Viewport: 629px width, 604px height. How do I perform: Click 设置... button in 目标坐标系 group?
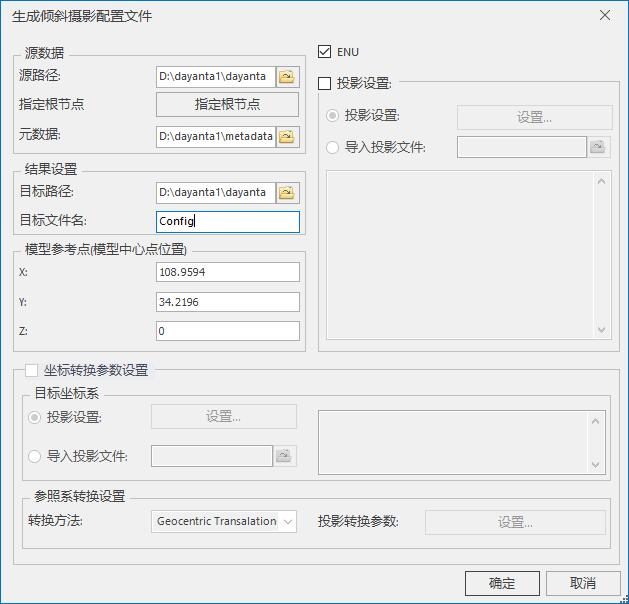click(x=224, y=417)
